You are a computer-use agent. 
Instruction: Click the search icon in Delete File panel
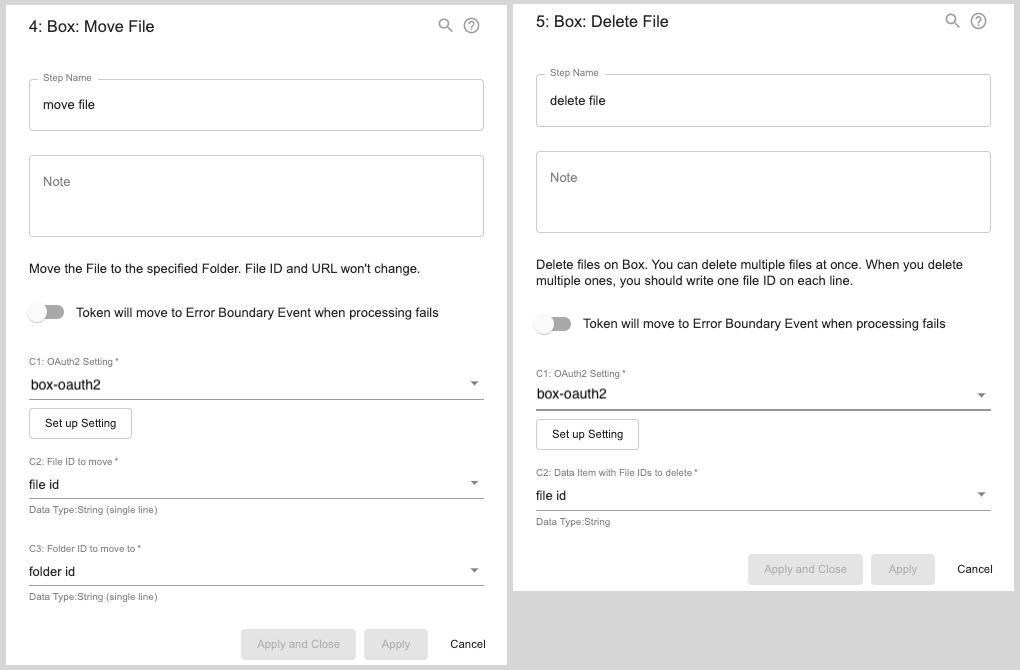[953, 21]
